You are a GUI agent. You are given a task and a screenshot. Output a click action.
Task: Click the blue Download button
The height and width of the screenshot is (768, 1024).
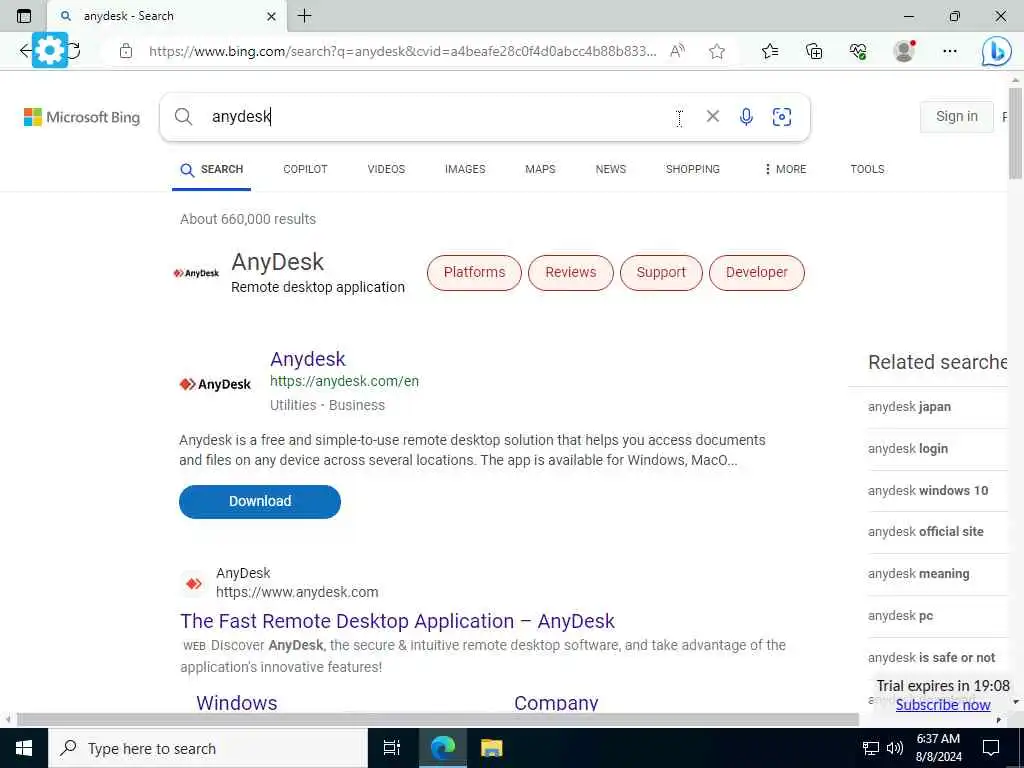[260, 502]
